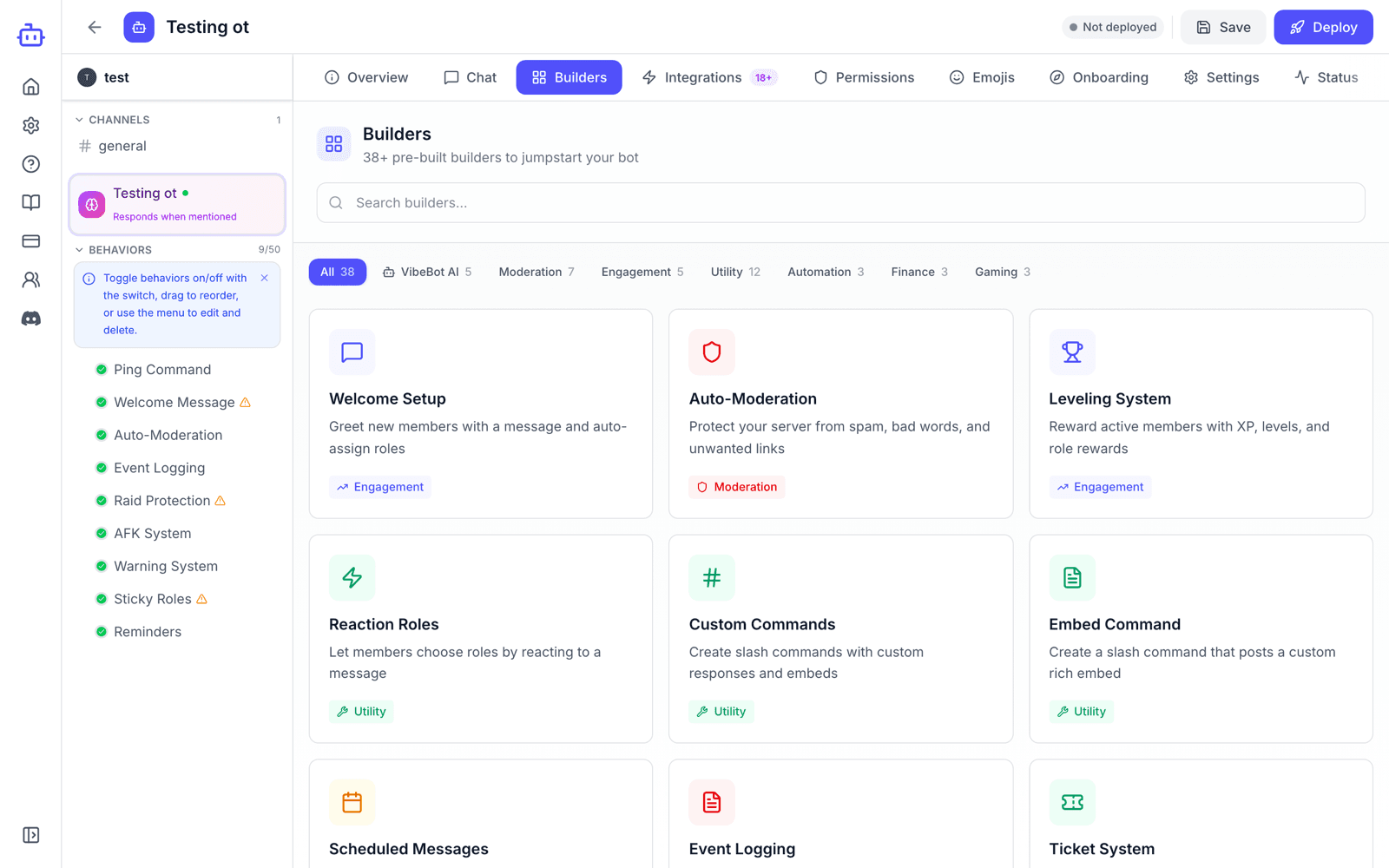The height and width of the screenshot is (868, 1389).
Task: Open the users icon in the sidebar
Action: tap(30, 279)
